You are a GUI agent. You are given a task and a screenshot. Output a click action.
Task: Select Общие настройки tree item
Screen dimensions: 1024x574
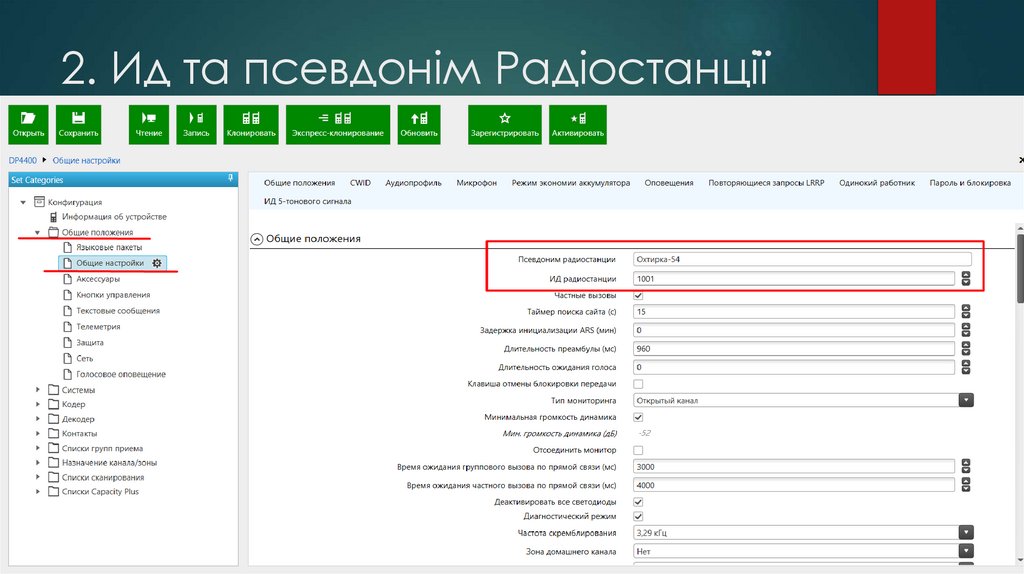[x=110, y=263]
